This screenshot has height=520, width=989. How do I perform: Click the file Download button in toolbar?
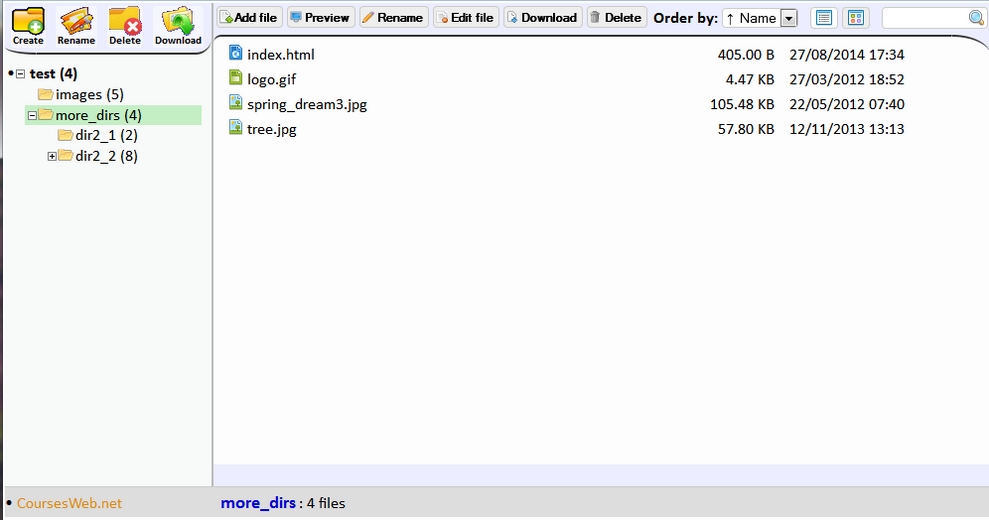click(x=542, y=18)
